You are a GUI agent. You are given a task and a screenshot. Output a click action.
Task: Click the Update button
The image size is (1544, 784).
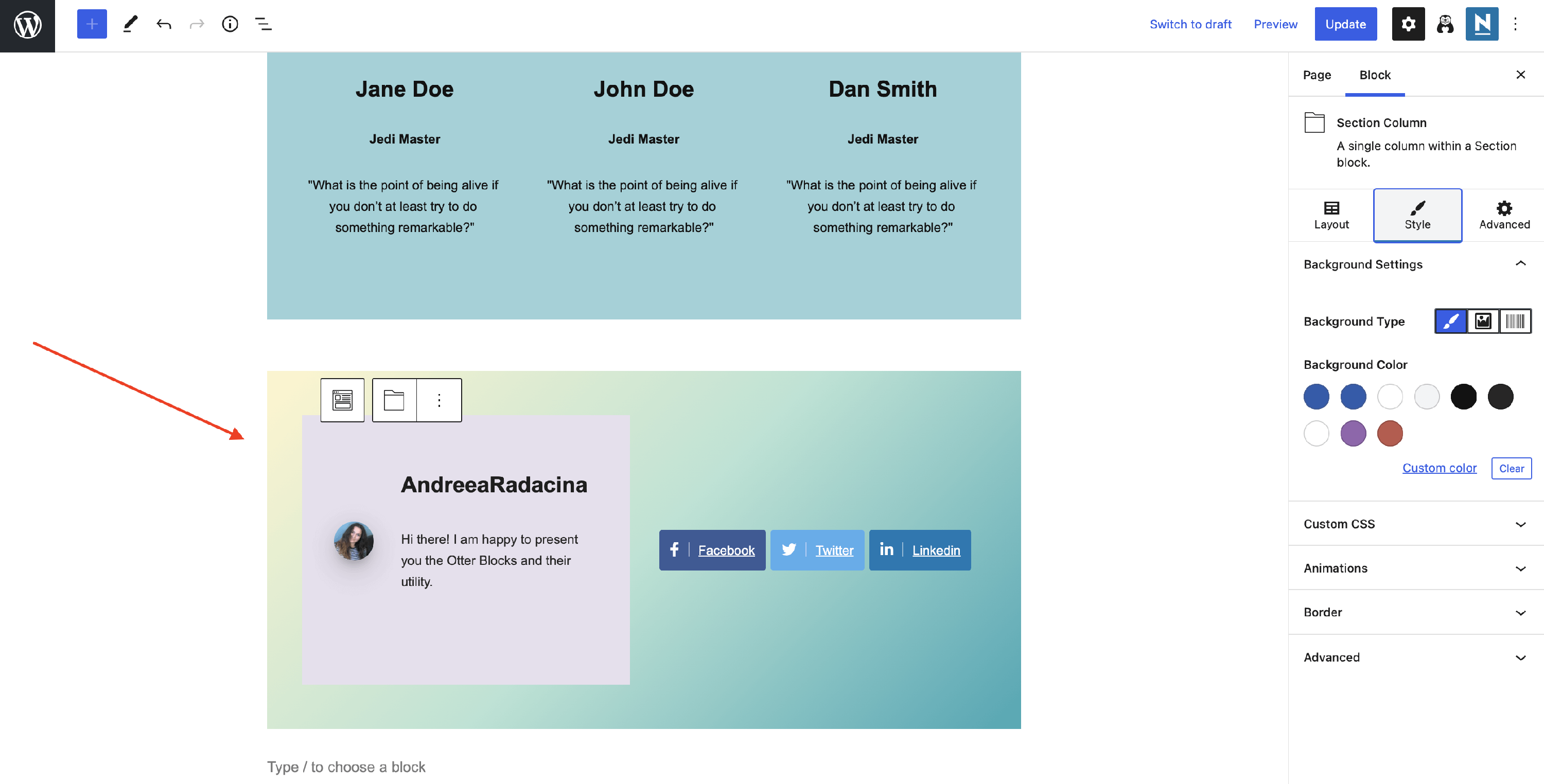[1345, 25]
